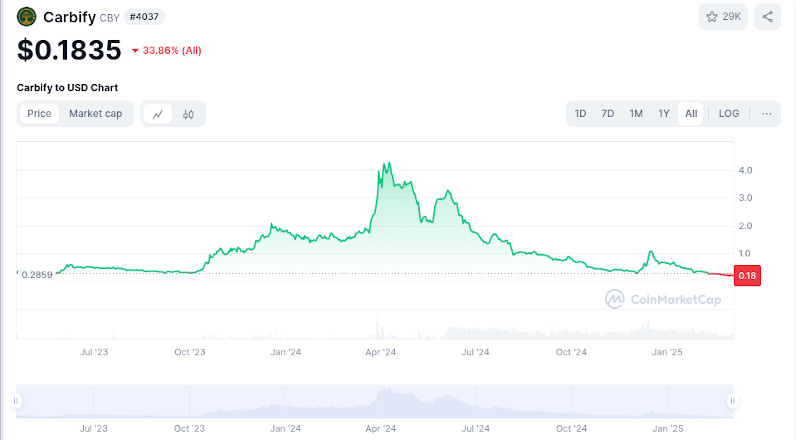Open the share icon button

[x=767, y=17]
